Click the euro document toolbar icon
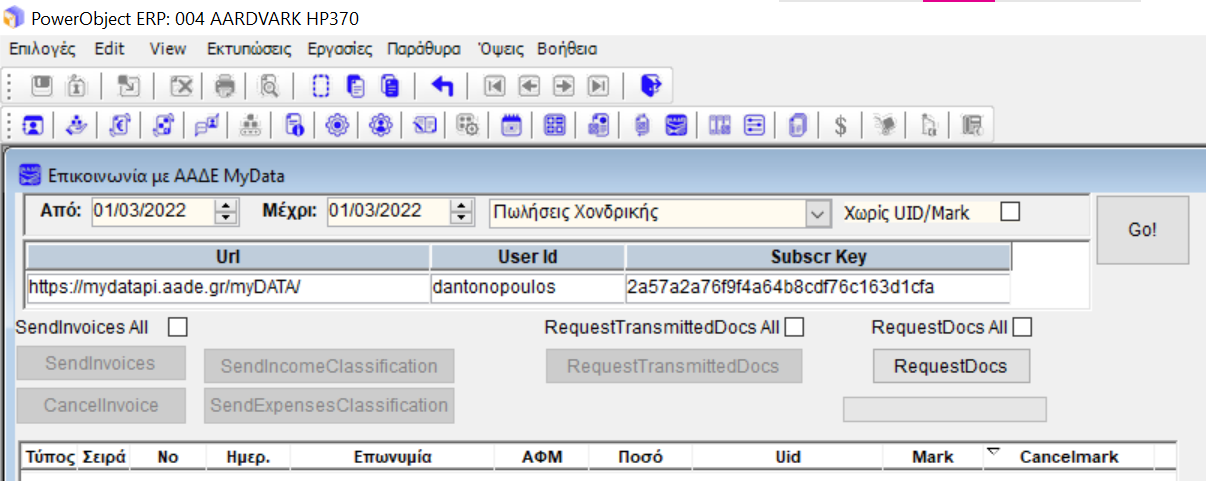The width and height of the screenshot is (1206, 481). point(120,125)
